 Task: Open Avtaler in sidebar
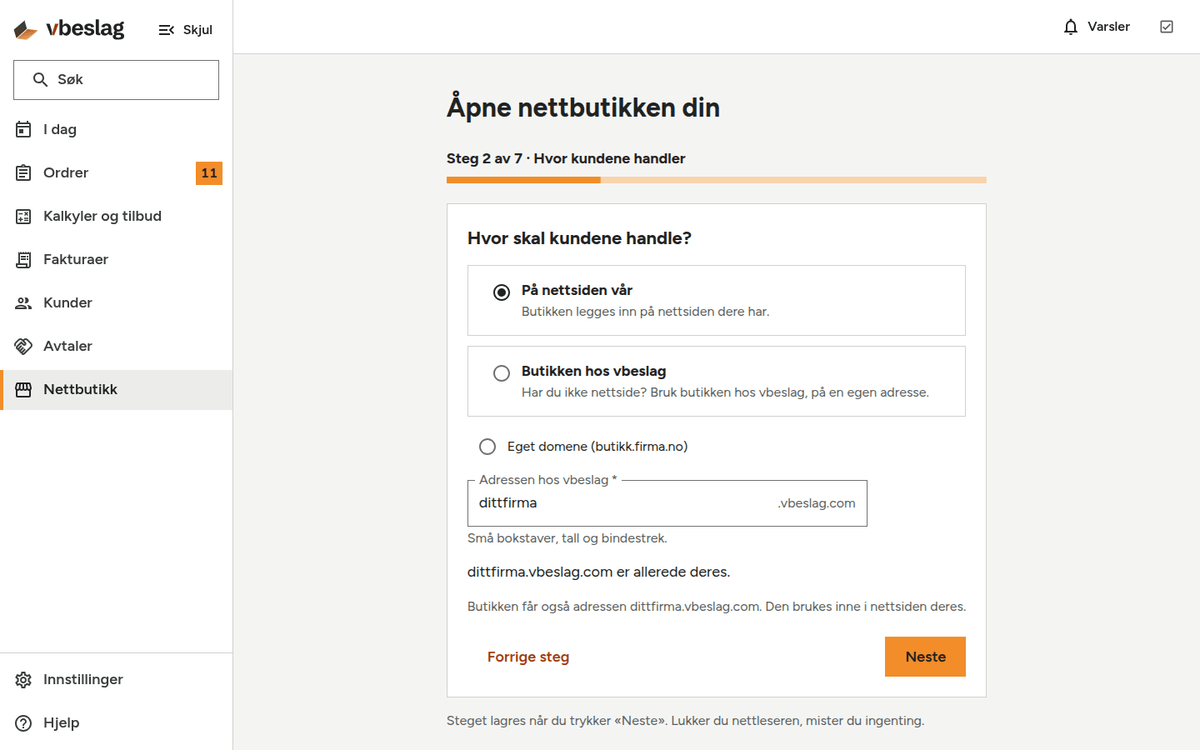tap(116, 346)
